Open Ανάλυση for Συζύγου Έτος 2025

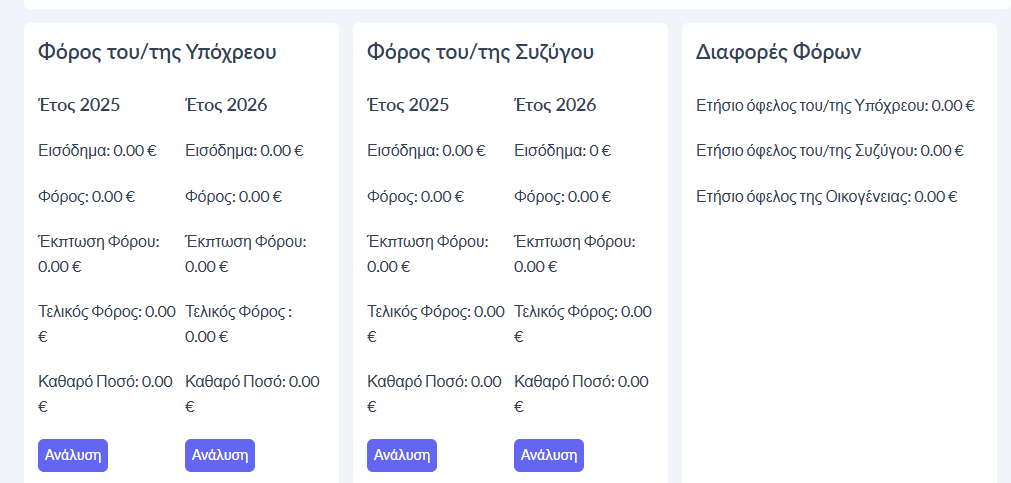pos(402,454)
